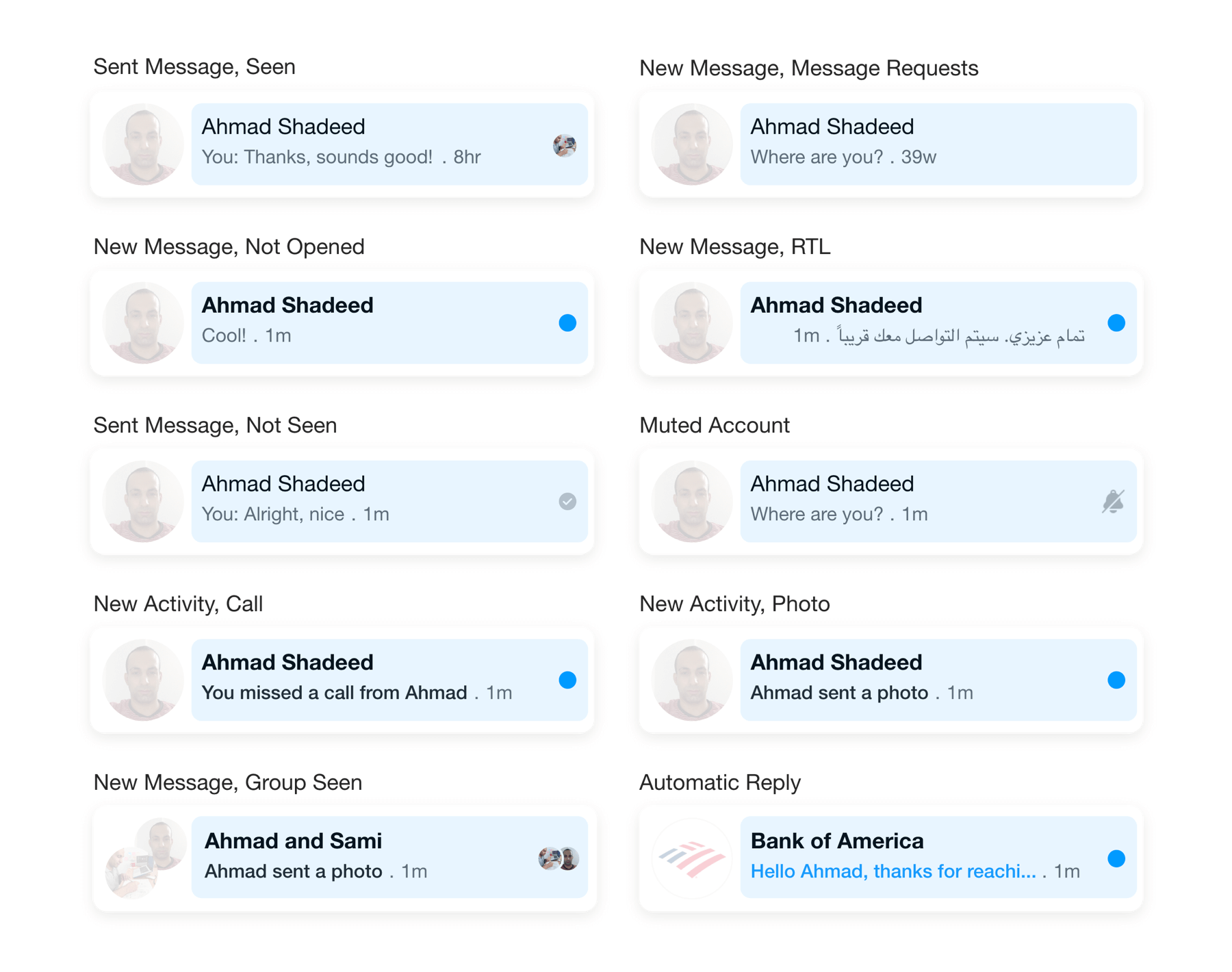The width and height of the screenshot is (1232, 972).
Task: Click the blue dot beside 'Ahmad sent a photo' 1m
Action: 1116,680
